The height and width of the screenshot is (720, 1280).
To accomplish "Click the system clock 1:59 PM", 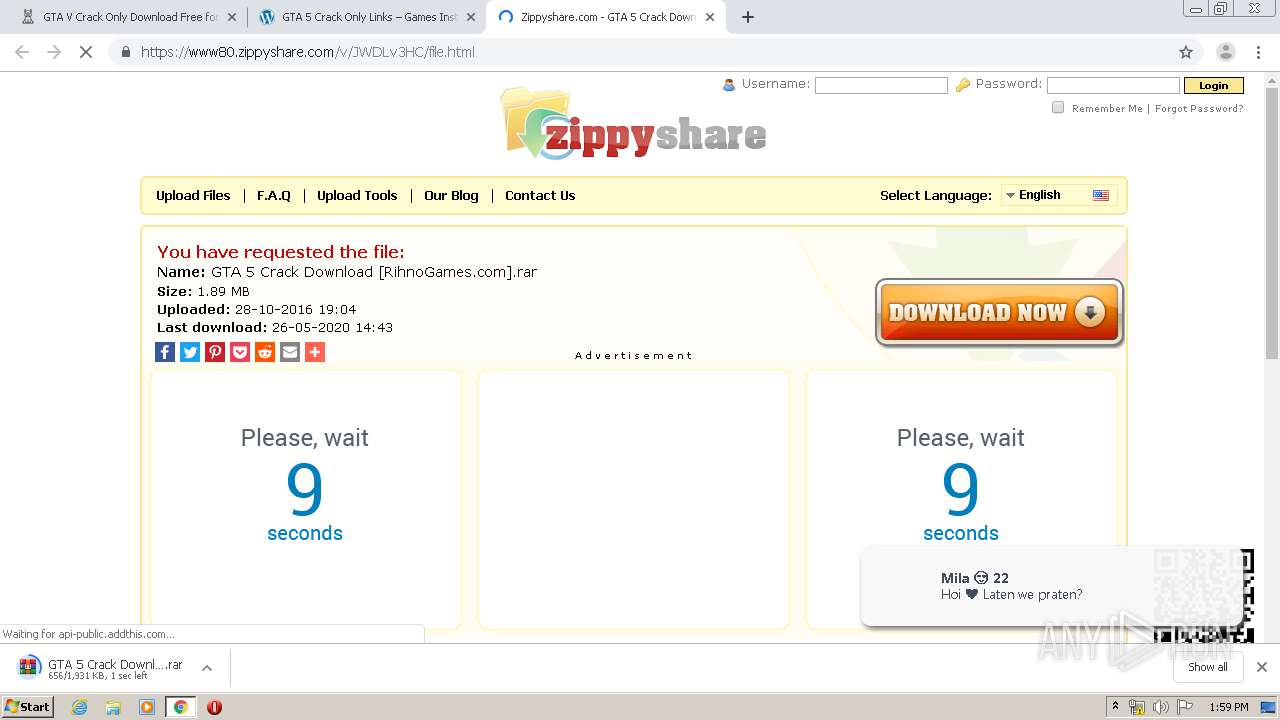I will [x=1229, y=707].
